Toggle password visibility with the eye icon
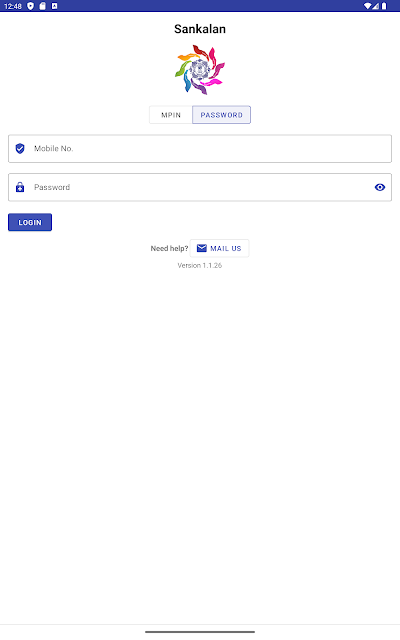The width and height of the screenshot is (400, 640). pos(380,187)
